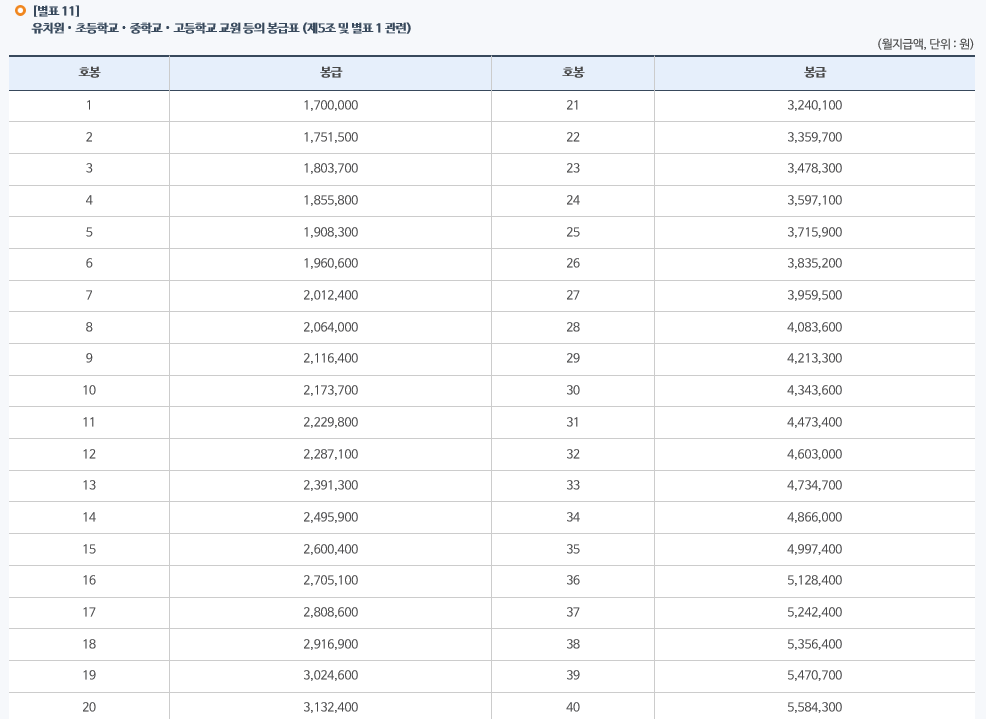Click salary value 3,835,200
986x719 pixels.
click(814, 264)
